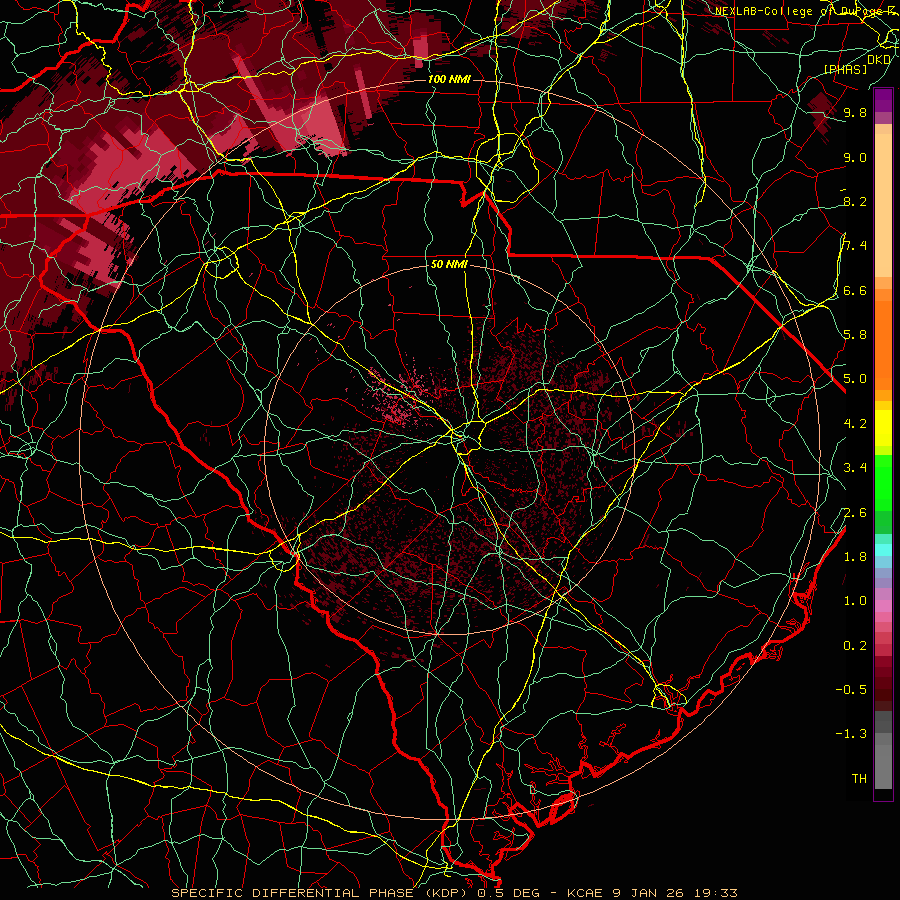Pick the cyan segment of the color scale
The image size is (900, 900).
coord(883,549)
